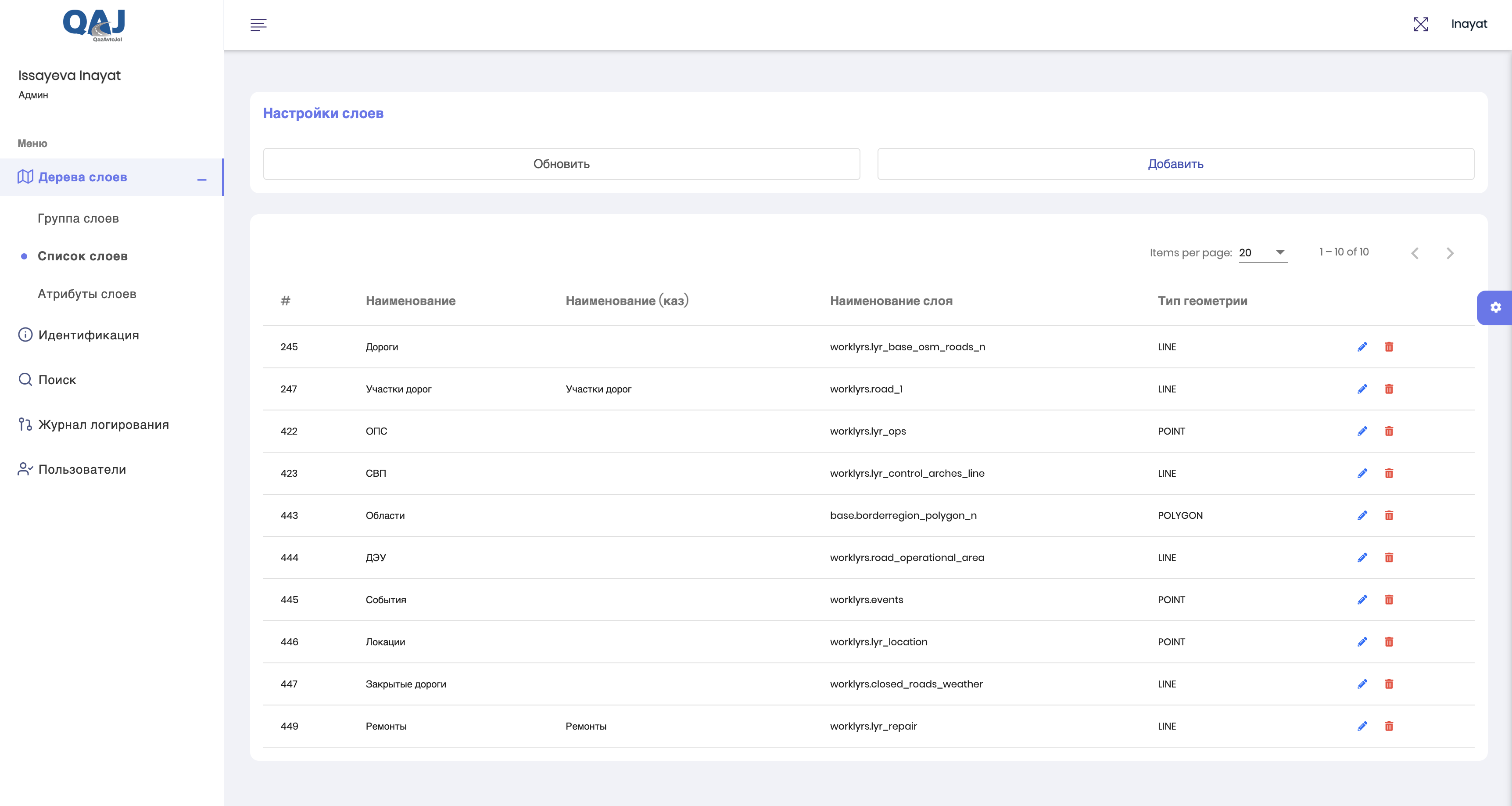
Task: Open Группа слоев submenu item
Action: [x=78, y=219]
